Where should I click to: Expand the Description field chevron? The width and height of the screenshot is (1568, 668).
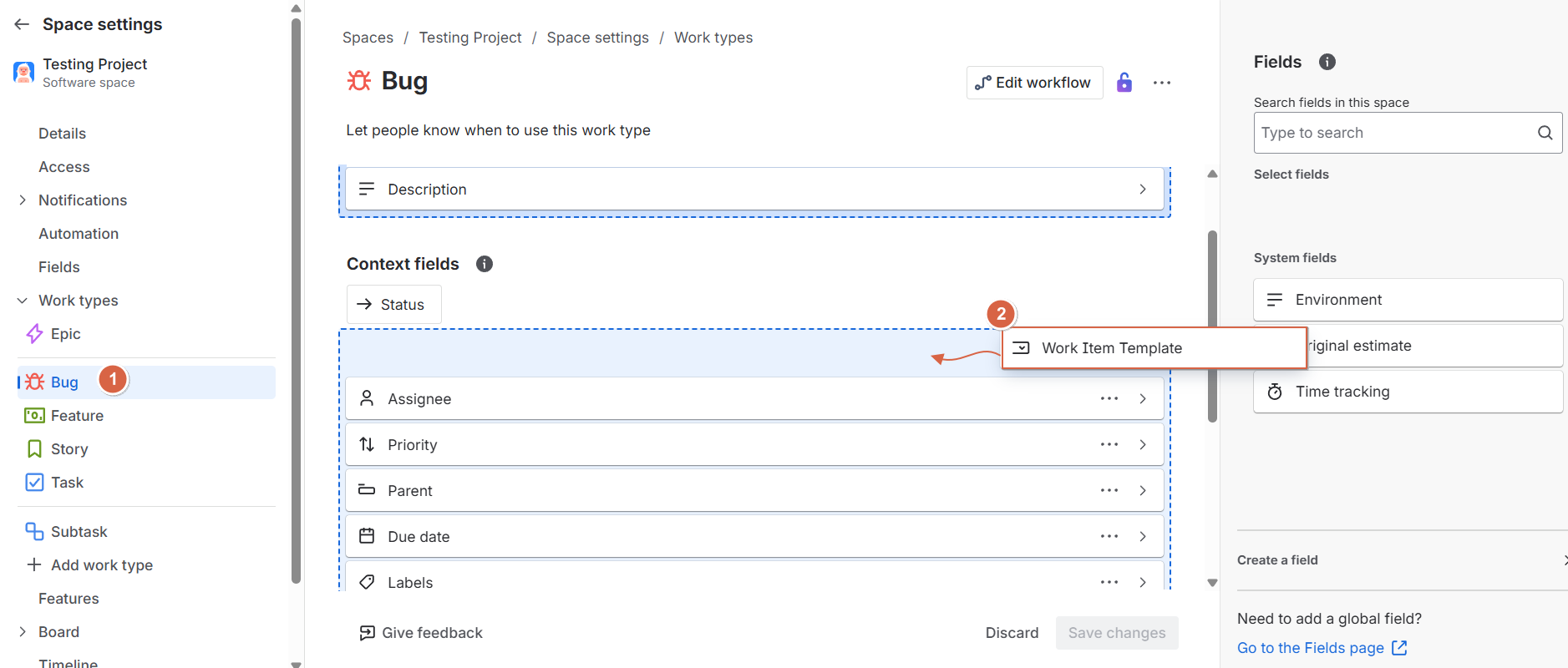1143,190
